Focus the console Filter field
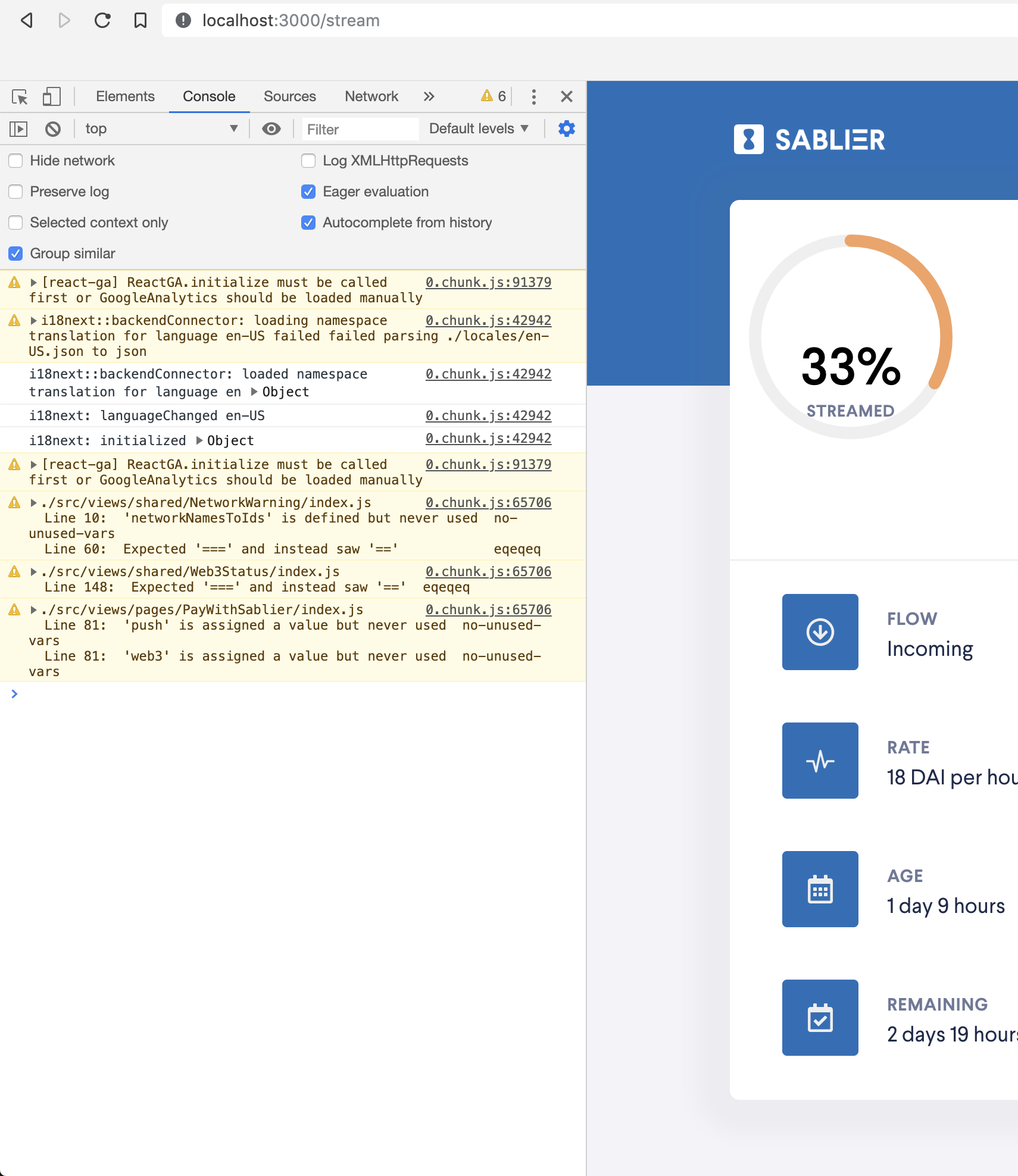Screen dimensions: 1018x1176 coord(360,129)
